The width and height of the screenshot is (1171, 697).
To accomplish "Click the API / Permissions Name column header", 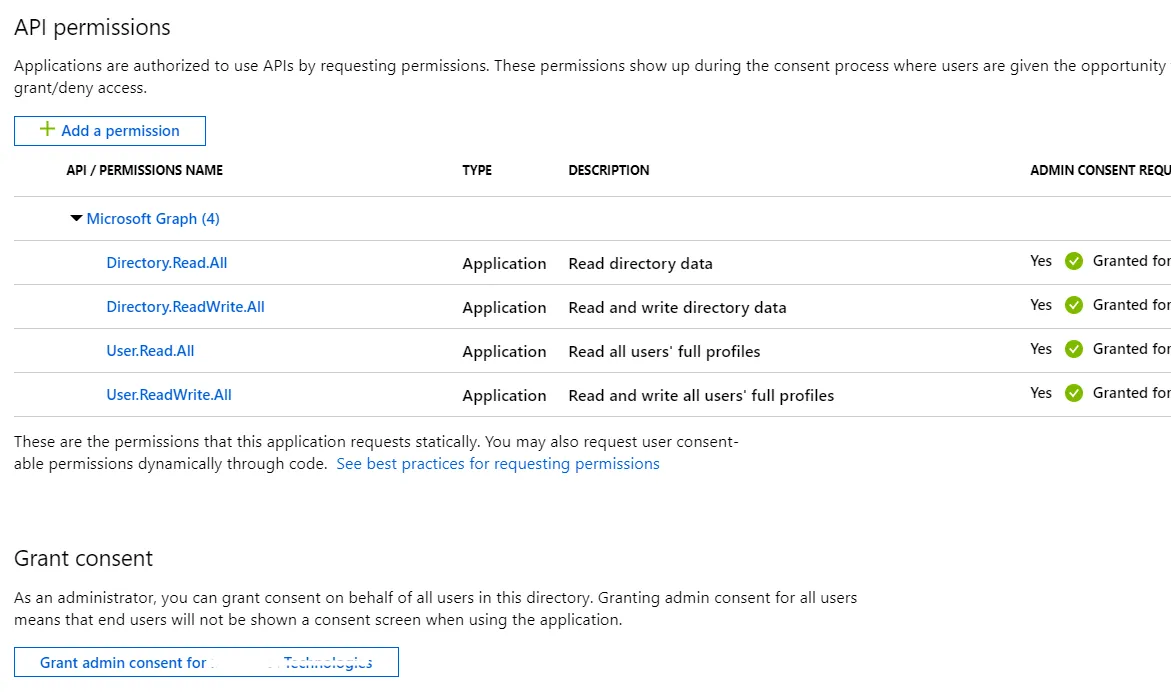I will coord(145,170).
